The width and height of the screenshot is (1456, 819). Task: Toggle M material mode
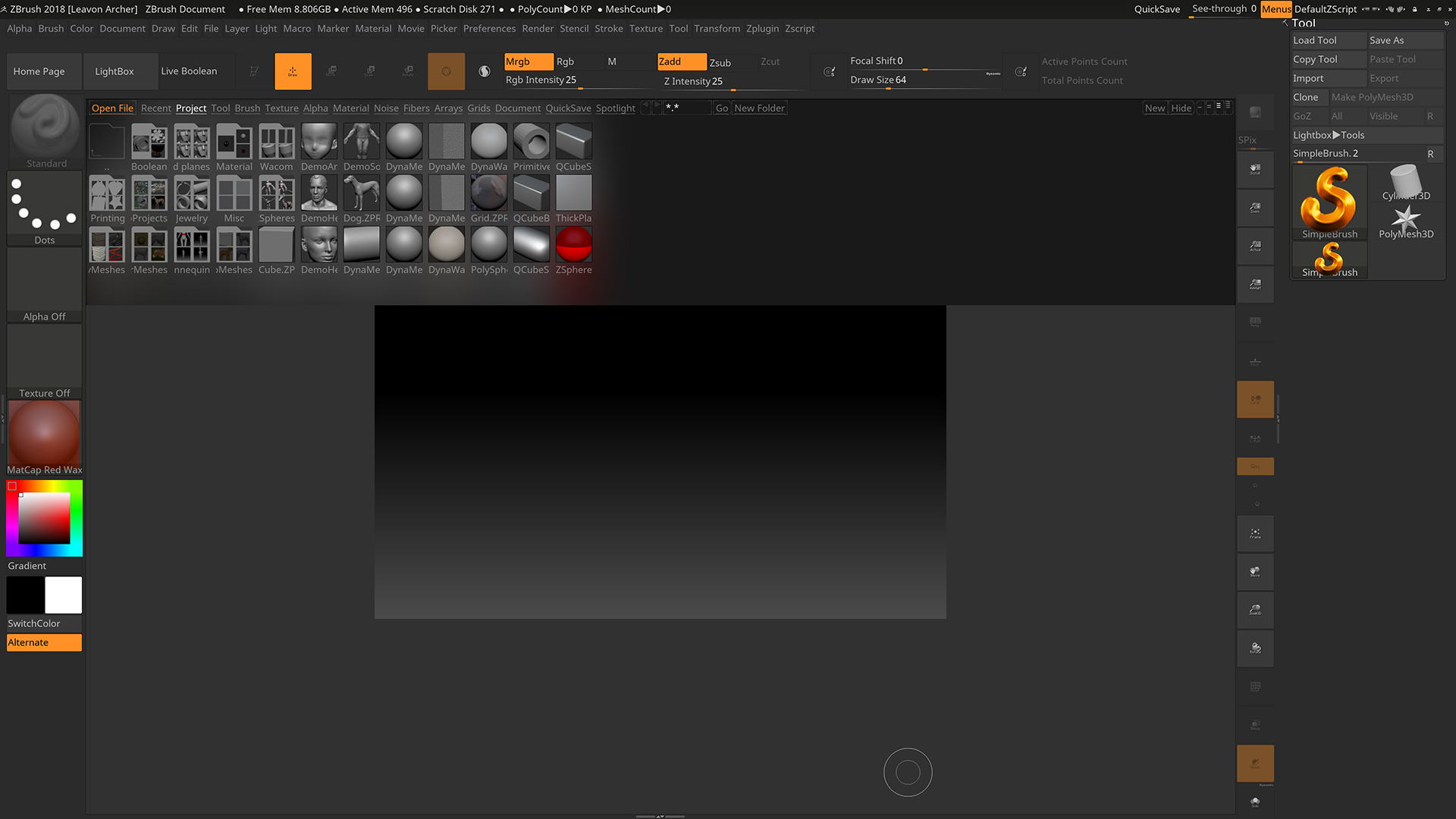coord(629,61)
